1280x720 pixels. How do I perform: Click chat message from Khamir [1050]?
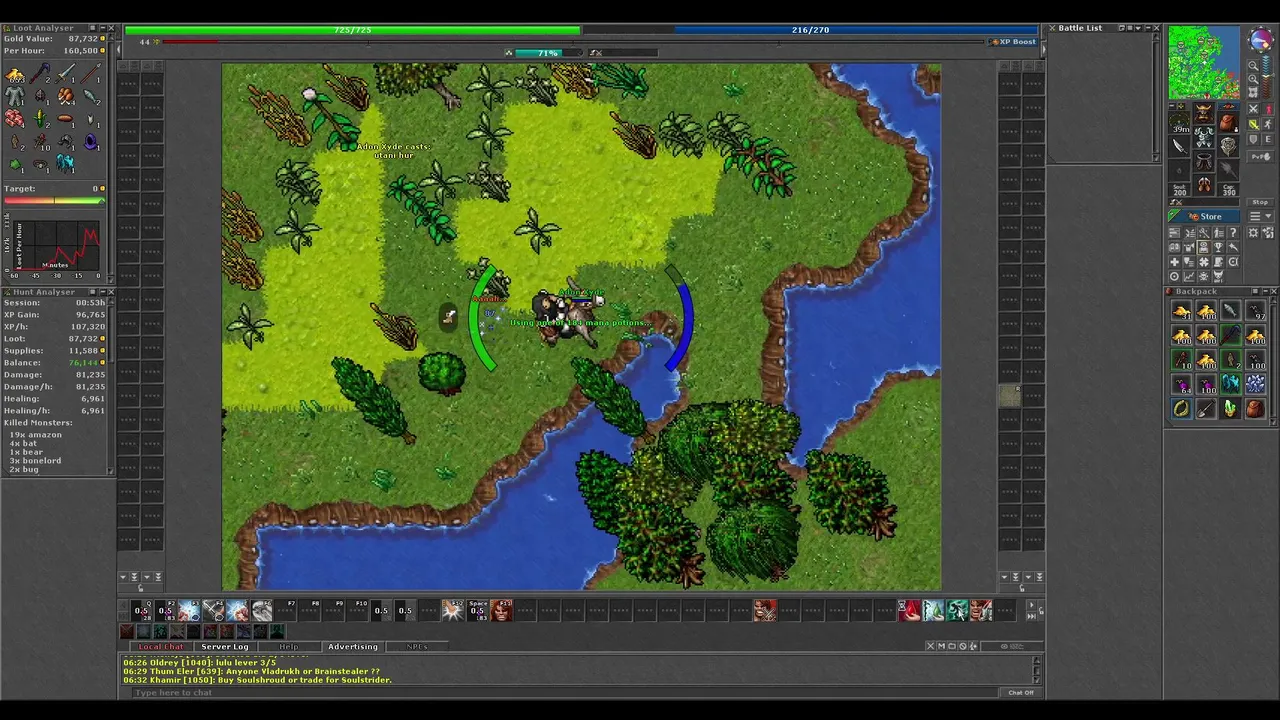click(257, 680)
